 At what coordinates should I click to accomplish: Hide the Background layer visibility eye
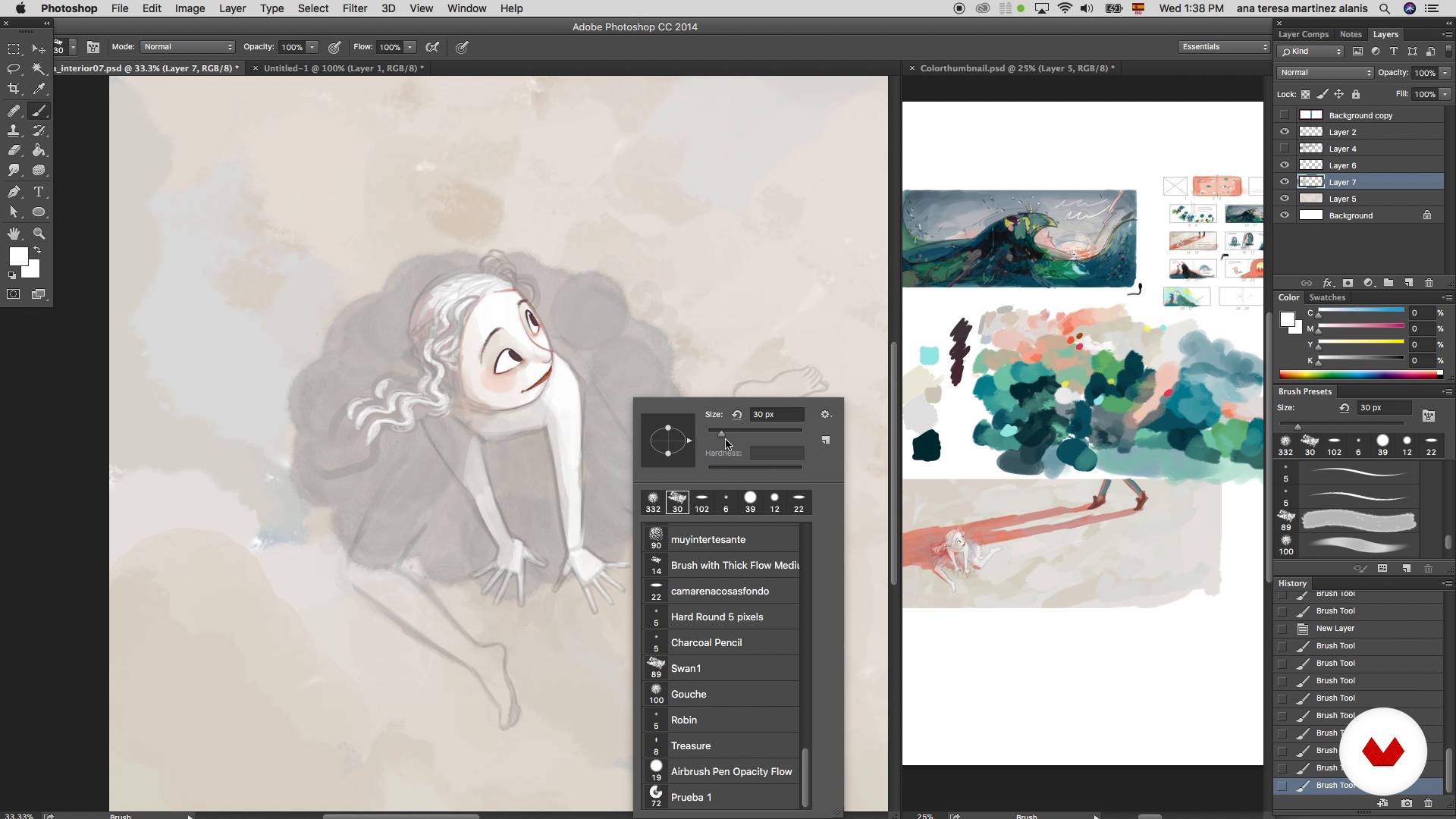(x=1284, y=215)
